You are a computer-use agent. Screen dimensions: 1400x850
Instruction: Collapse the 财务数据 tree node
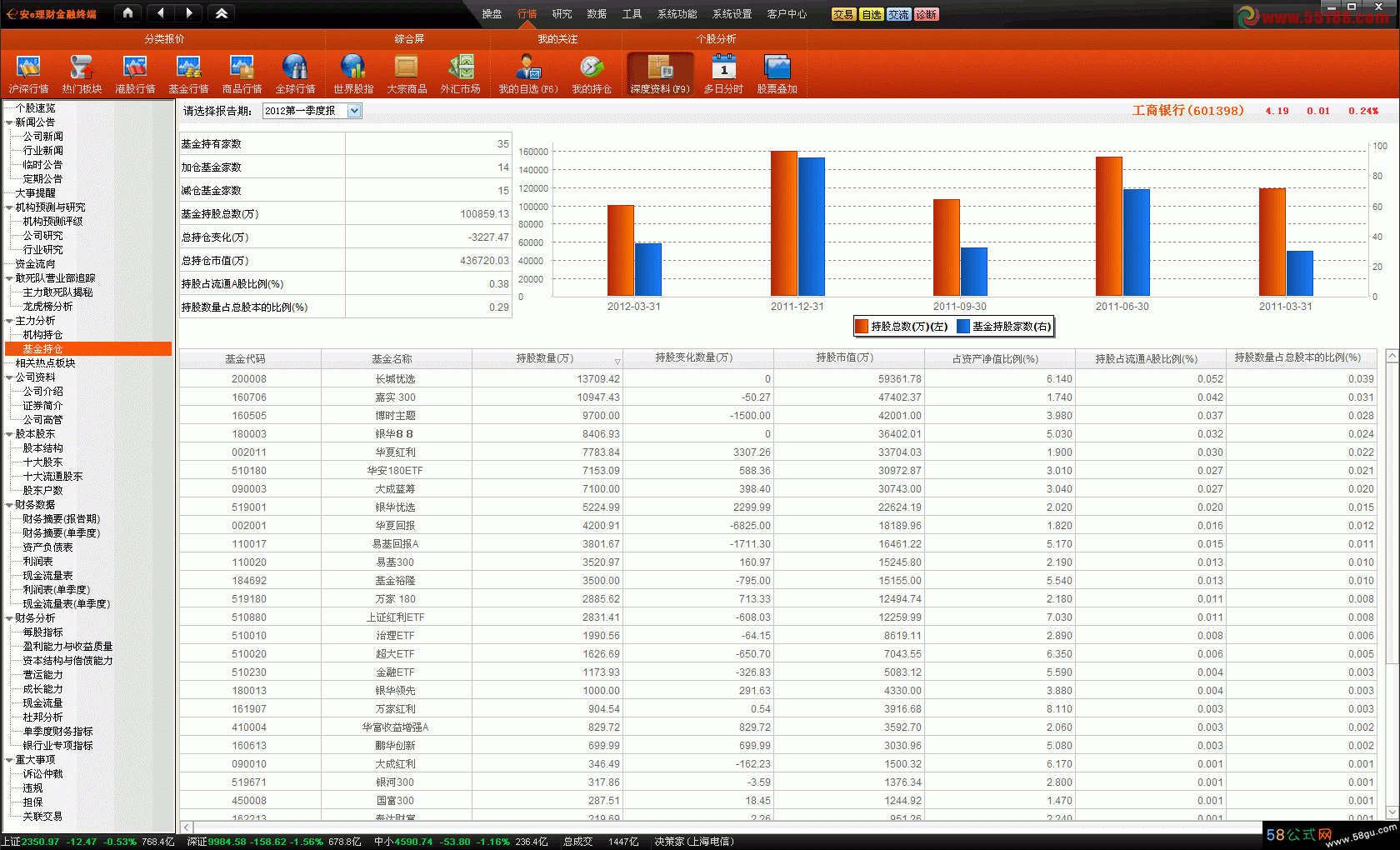point(9,505)
